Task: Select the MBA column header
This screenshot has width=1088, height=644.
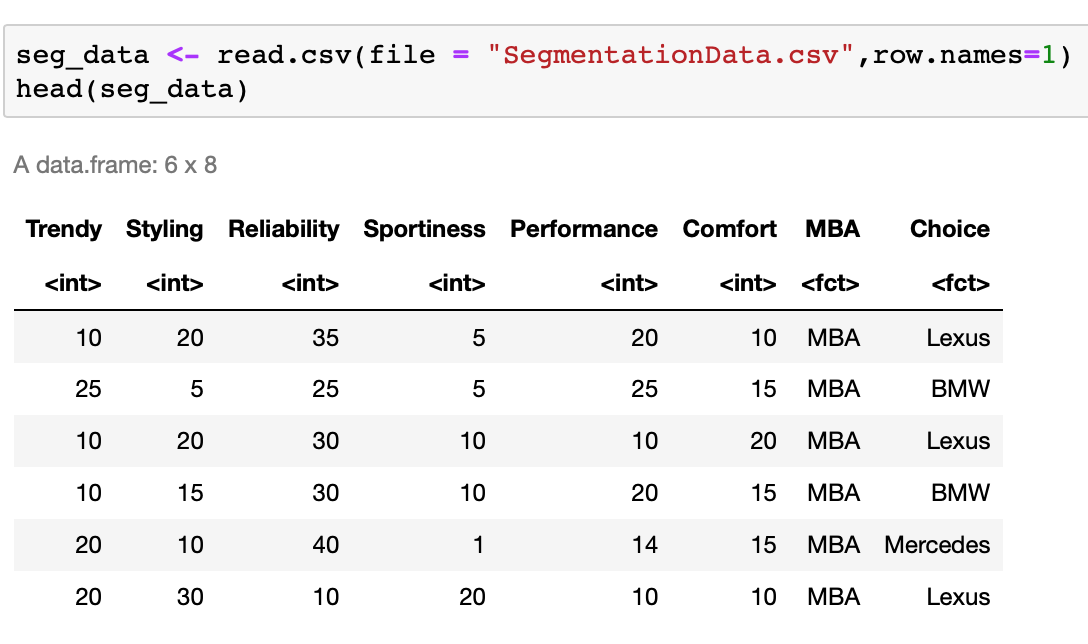Action: (832, 229)
